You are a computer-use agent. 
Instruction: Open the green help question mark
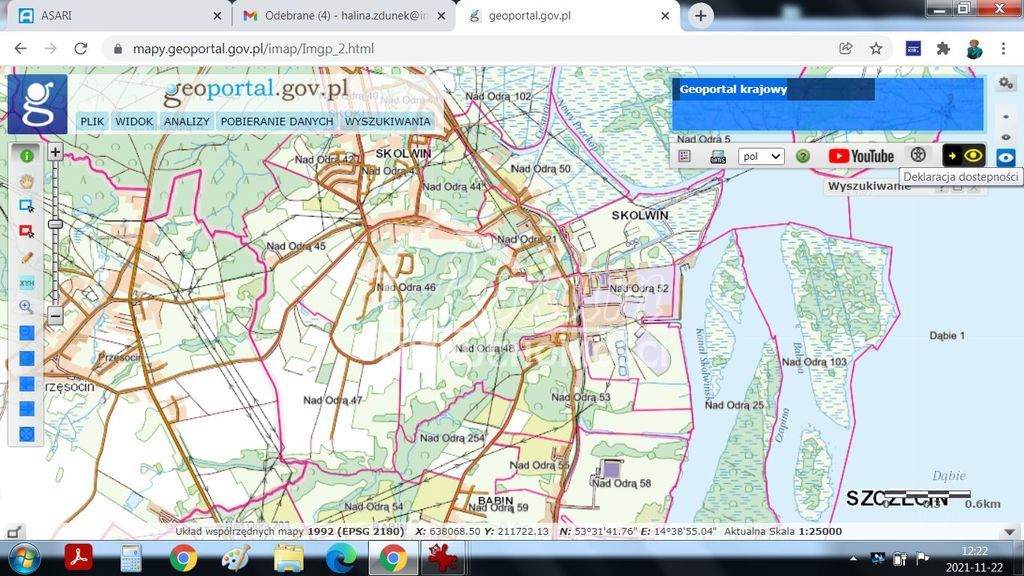tap(802, 156)
